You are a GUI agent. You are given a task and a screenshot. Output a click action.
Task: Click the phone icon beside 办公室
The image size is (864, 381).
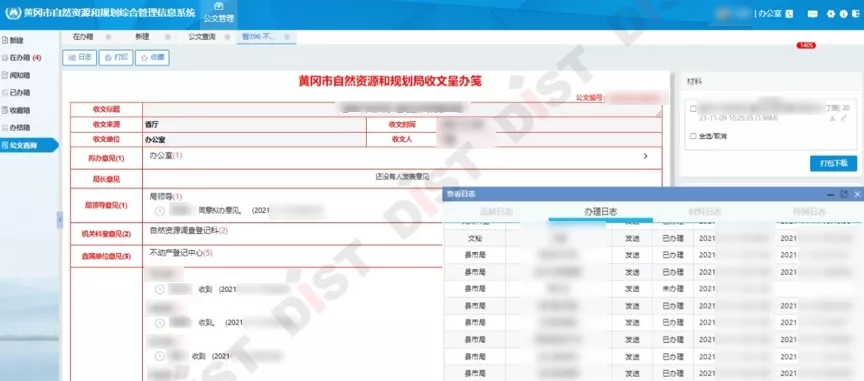(x=789, y=14)
